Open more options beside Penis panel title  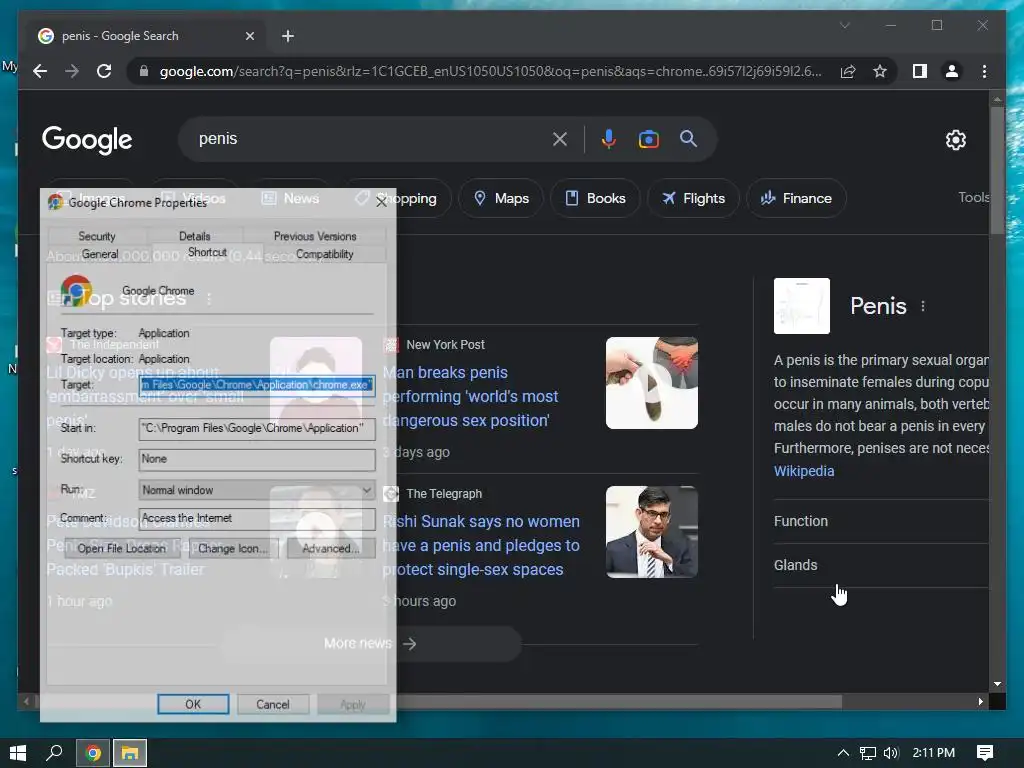pos(923,306)
